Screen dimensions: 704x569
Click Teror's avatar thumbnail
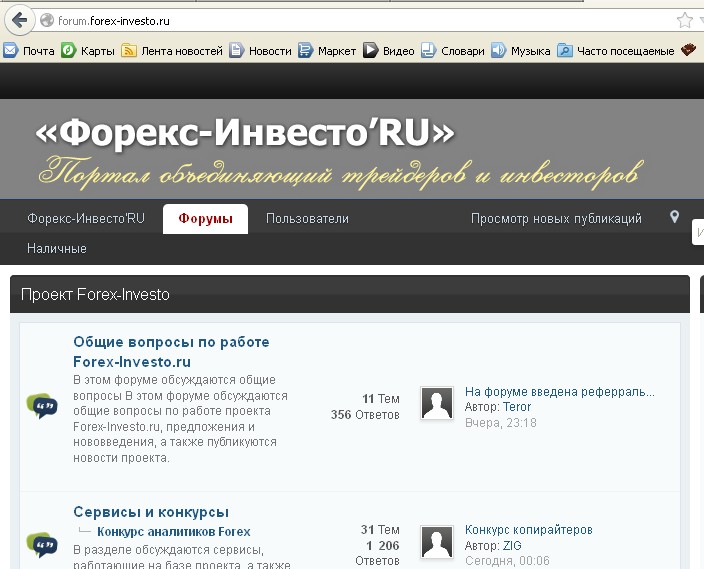point(436,403)
